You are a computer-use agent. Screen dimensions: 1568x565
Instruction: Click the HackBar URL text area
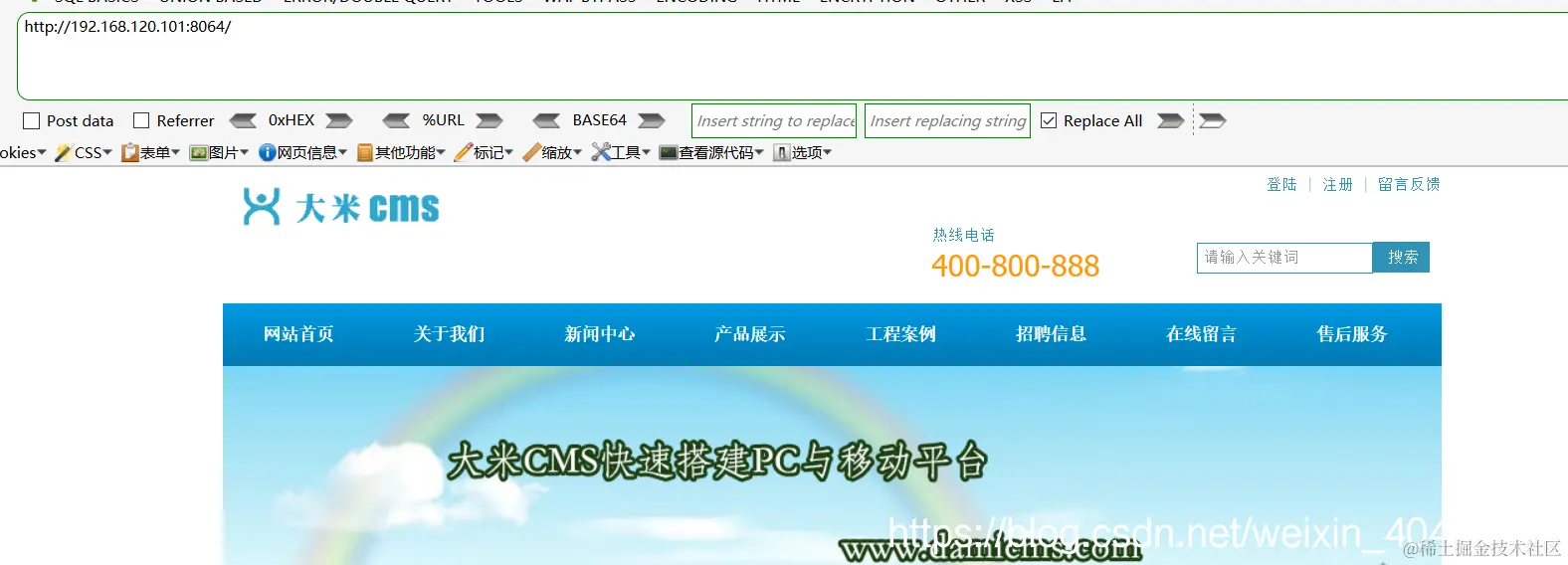point(792,57)
